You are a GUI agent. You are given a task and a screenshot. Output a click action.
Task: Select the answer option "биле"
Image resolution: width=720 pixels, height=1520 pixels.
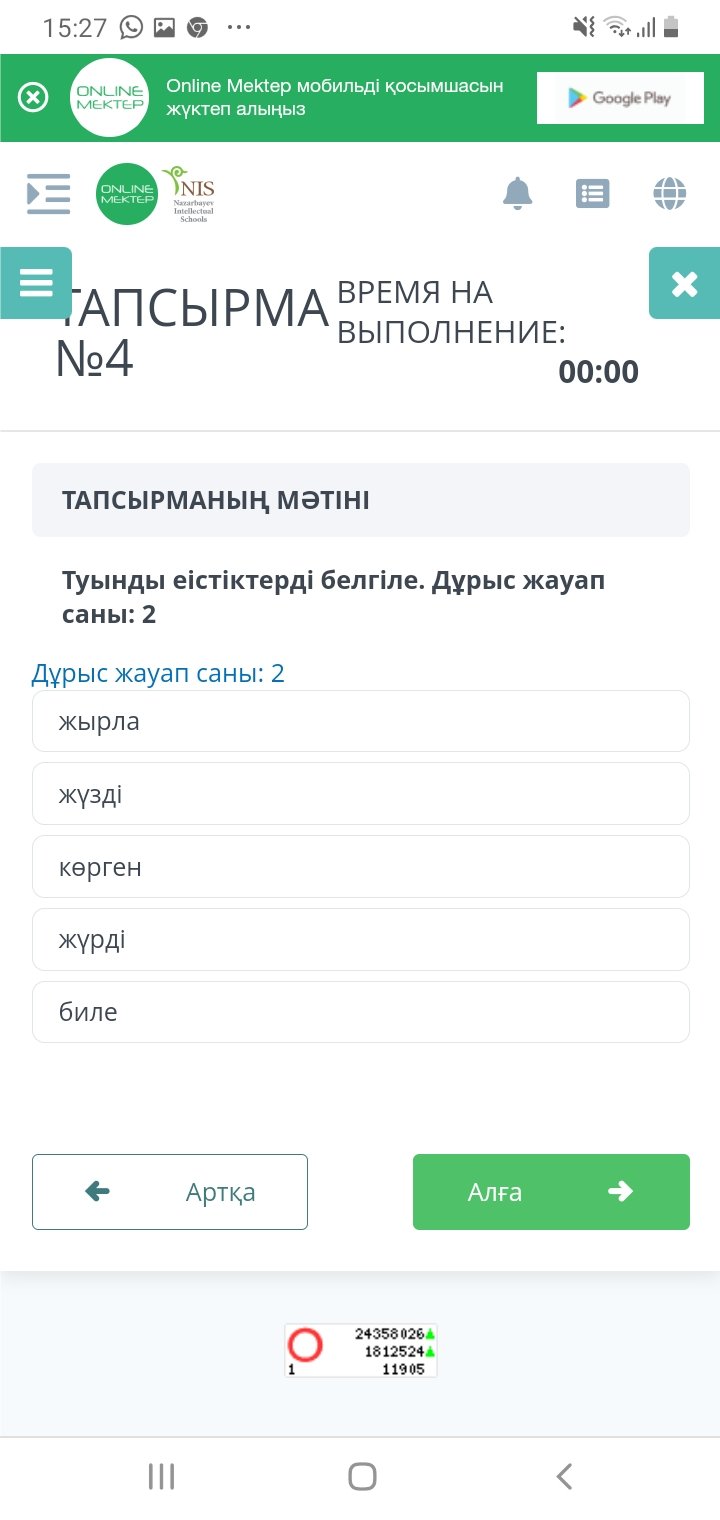point(361,1012)
